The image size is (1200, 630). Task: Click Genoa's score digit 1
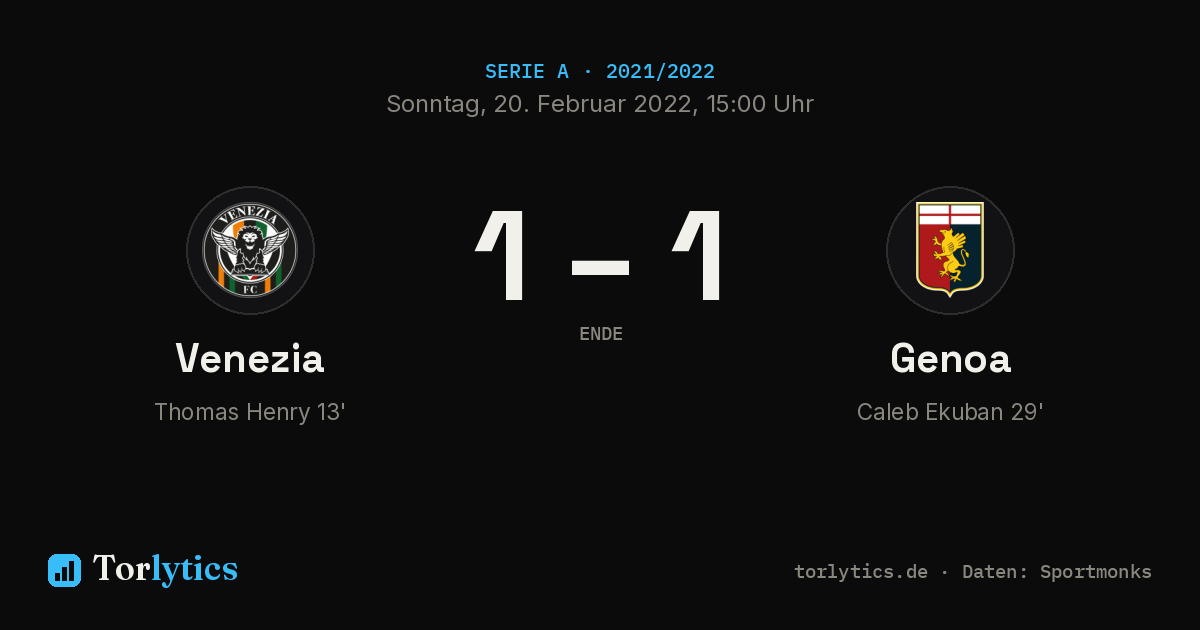[699, 256]
